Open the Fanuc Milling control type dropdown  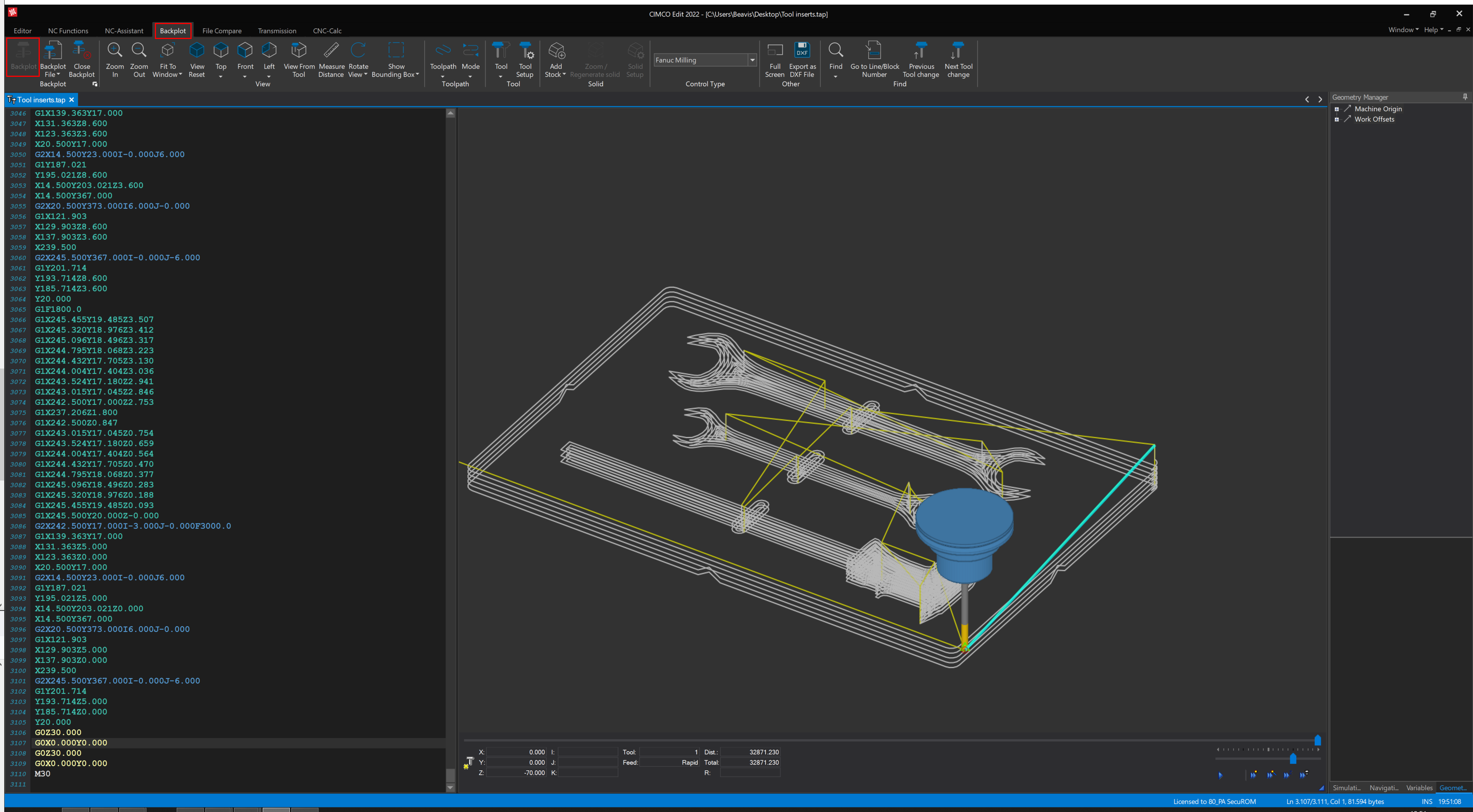(753, 60)
